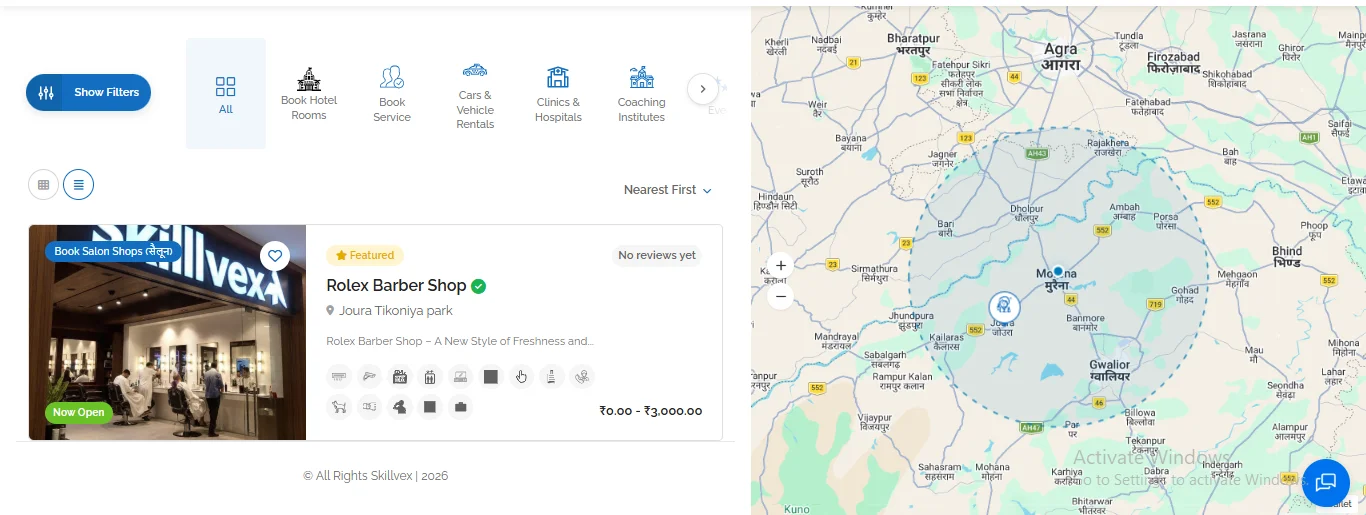Click the hair dryer amenity icon

point(369,377)
